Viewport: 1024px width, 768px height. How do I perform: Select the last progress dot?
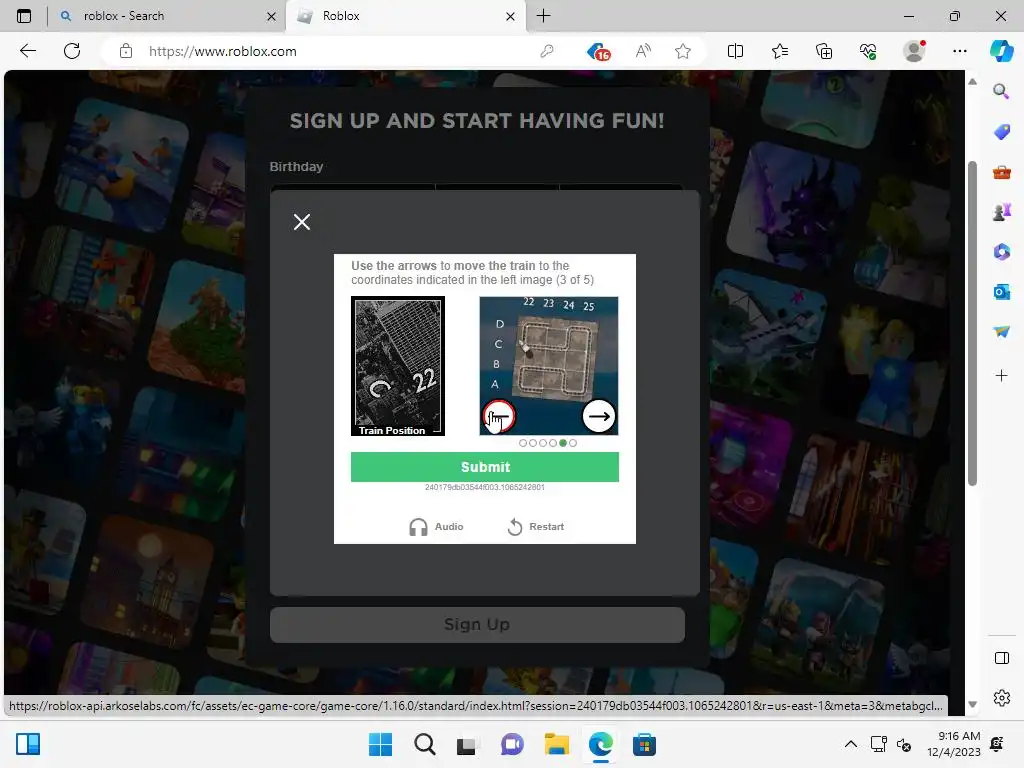click(573, 443)
